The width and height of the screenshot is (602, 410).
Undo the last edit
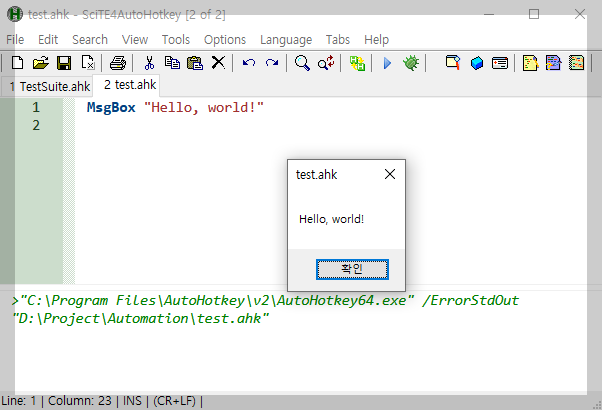point(249,63)
